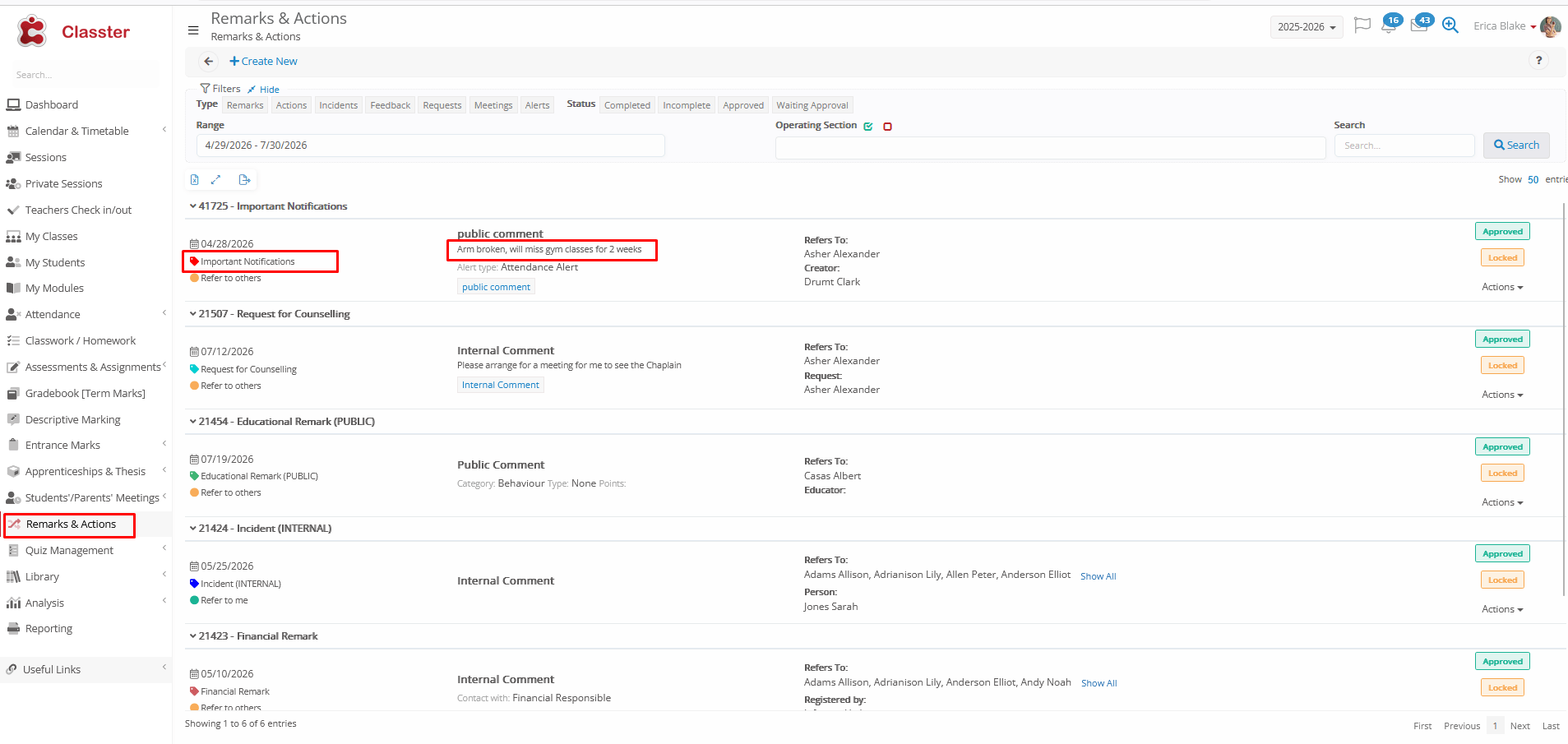Viewport: 1568px width, 744px height.
Task: Open the help question mark
Action: tap(1538, 61)
